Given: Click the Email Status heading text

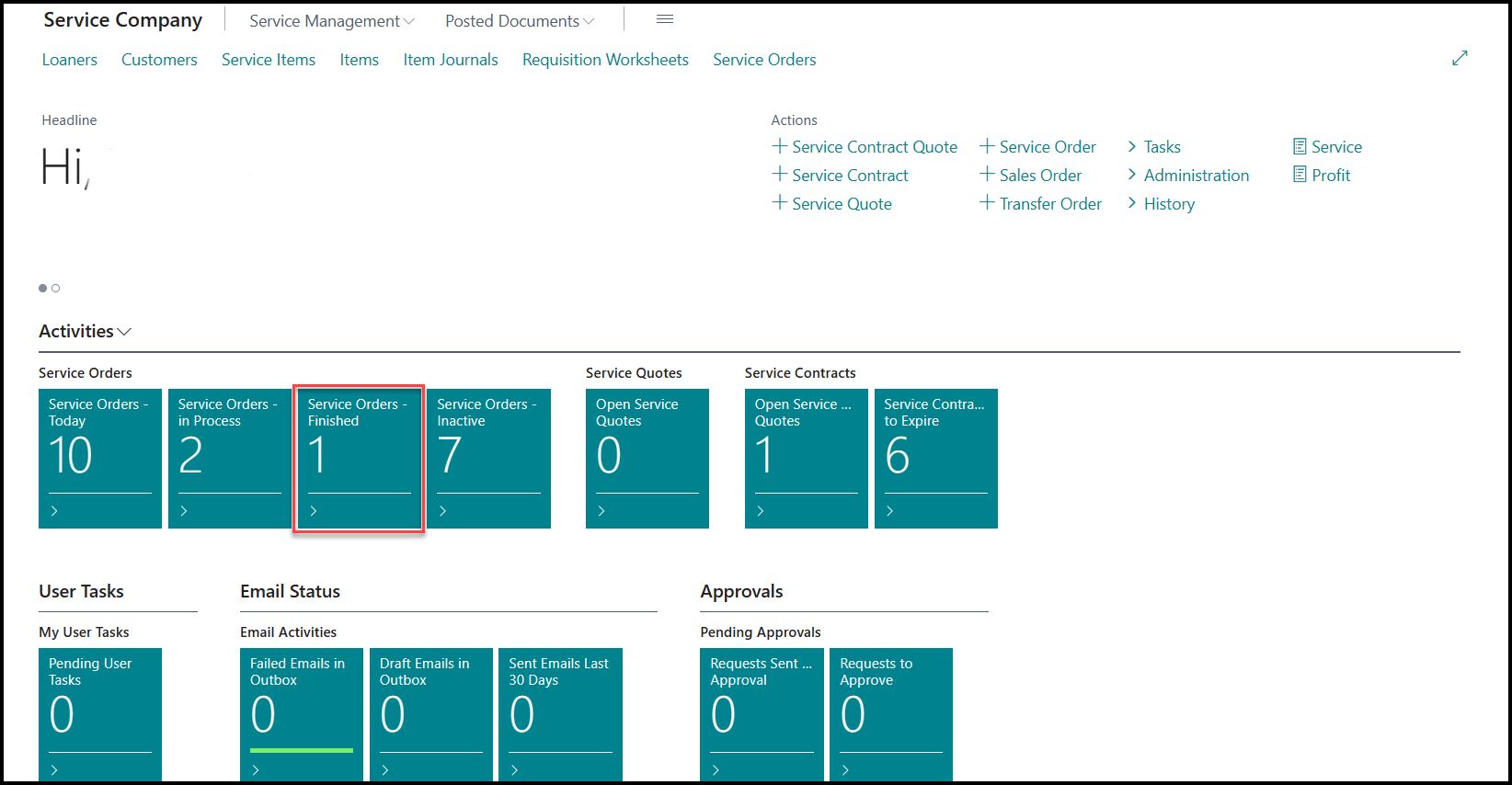Looking at the screenshot, I should (x=290, y=591).
